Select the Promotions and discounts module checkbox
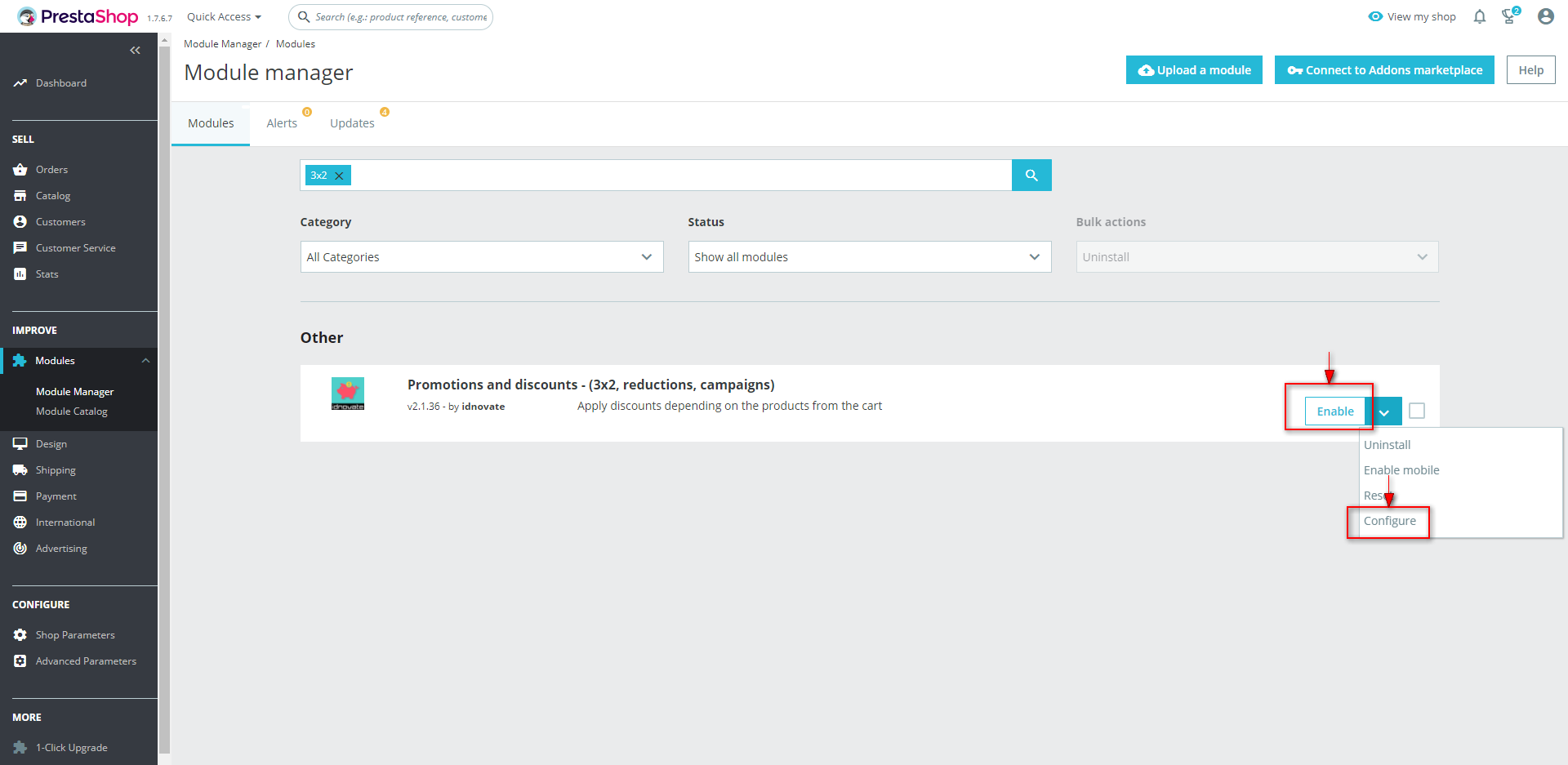The image size is (1568, 765). pyautogui.click(x=1417, y=411)
